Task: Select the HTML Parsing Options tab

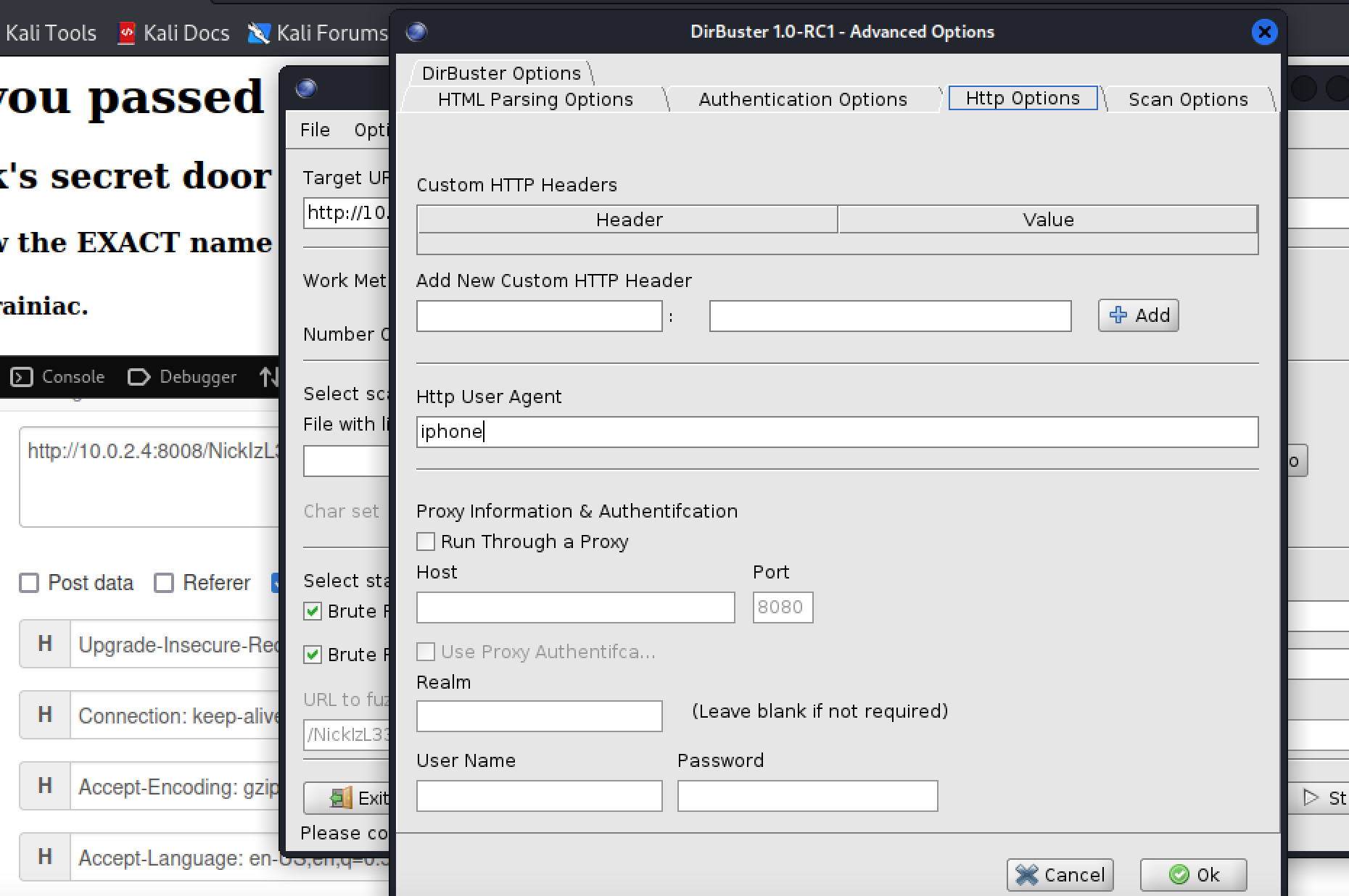Action: coord(535,99)
